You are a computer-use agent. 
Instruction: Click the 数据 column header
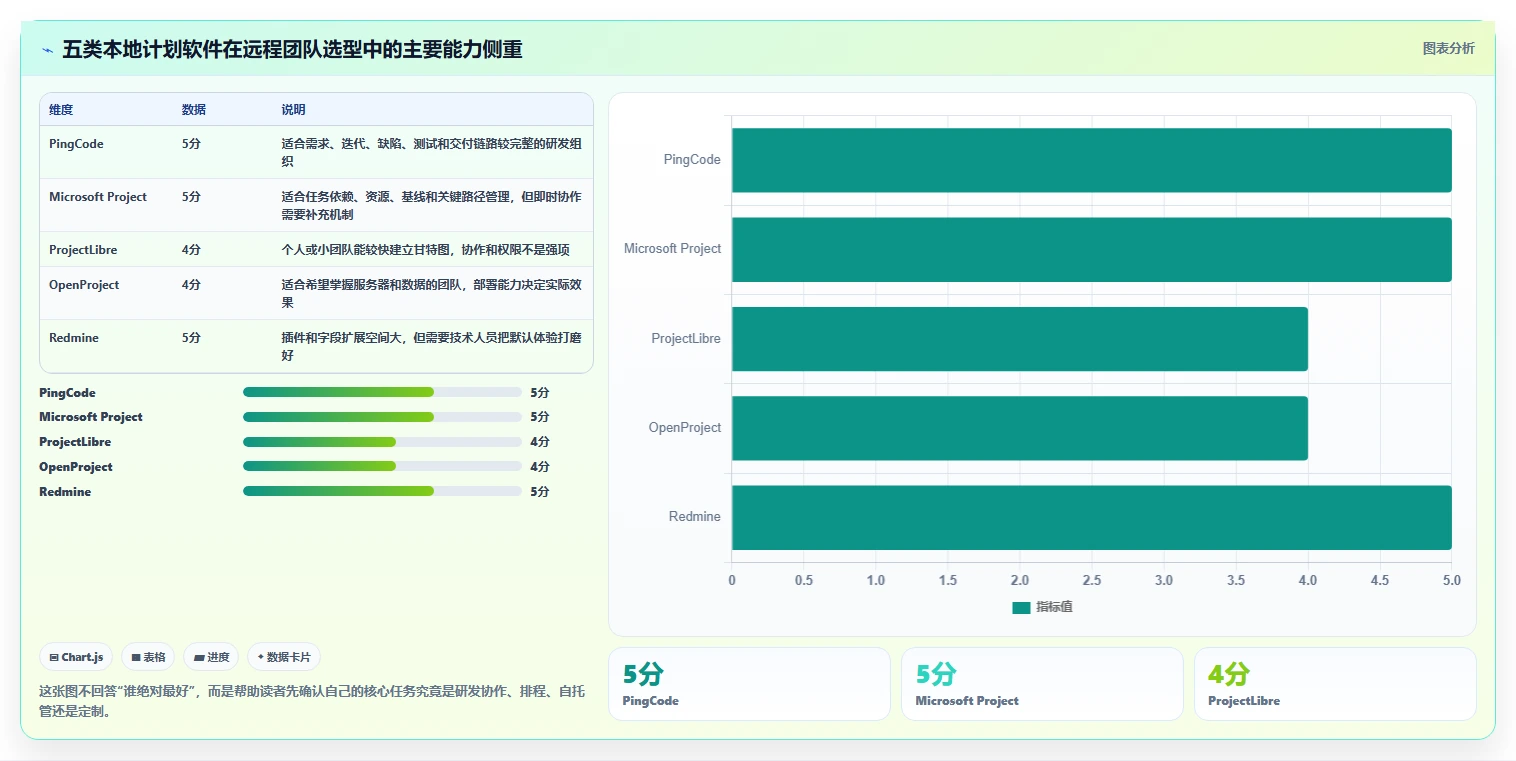tap(194, 109)
